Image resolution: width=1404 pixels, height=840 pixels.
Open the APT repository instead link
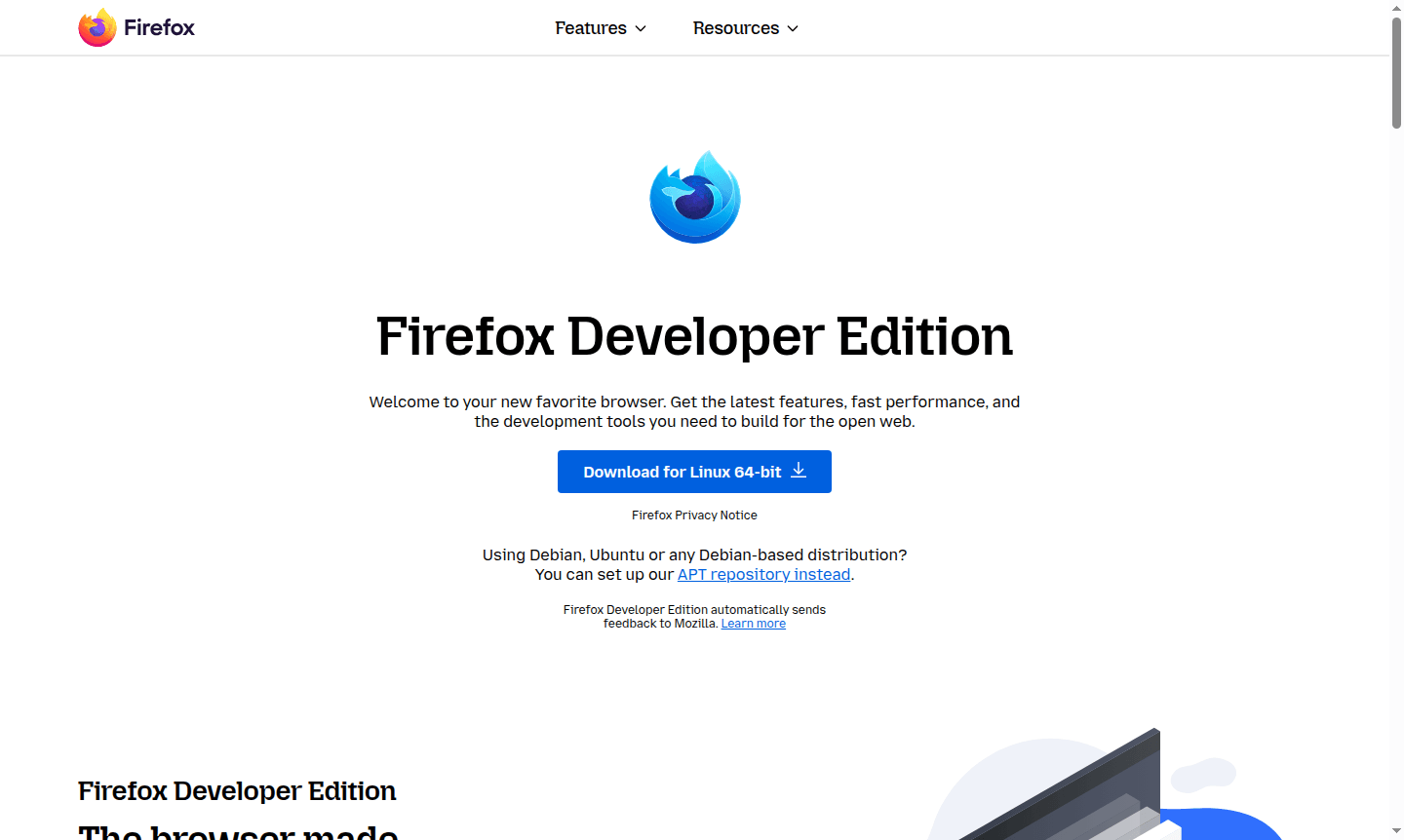pos(763,574)
